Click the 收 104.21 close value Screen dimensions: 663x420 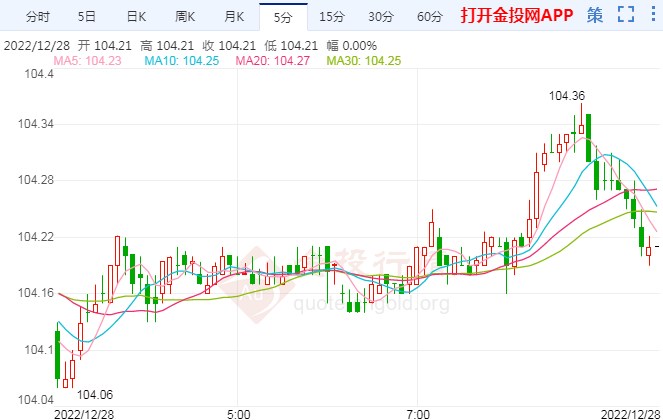coord(229,46)
